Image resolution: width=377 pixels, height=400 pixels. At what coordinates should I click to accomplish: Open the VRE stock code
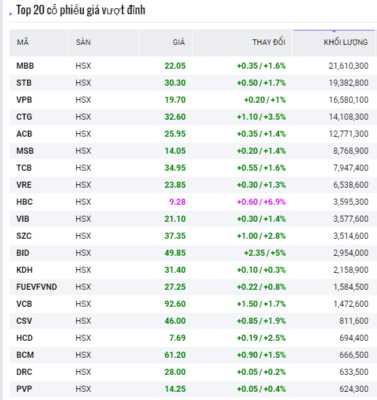24,185
